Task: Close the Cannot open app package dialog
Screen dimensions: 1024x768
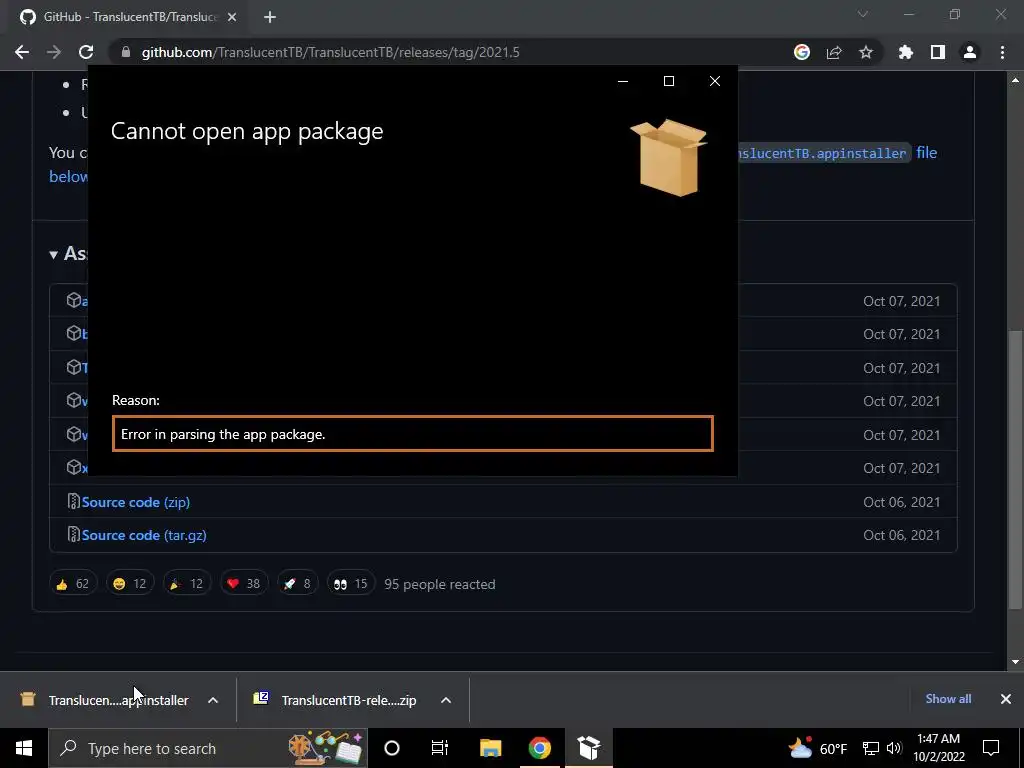Action: point(715,81)
